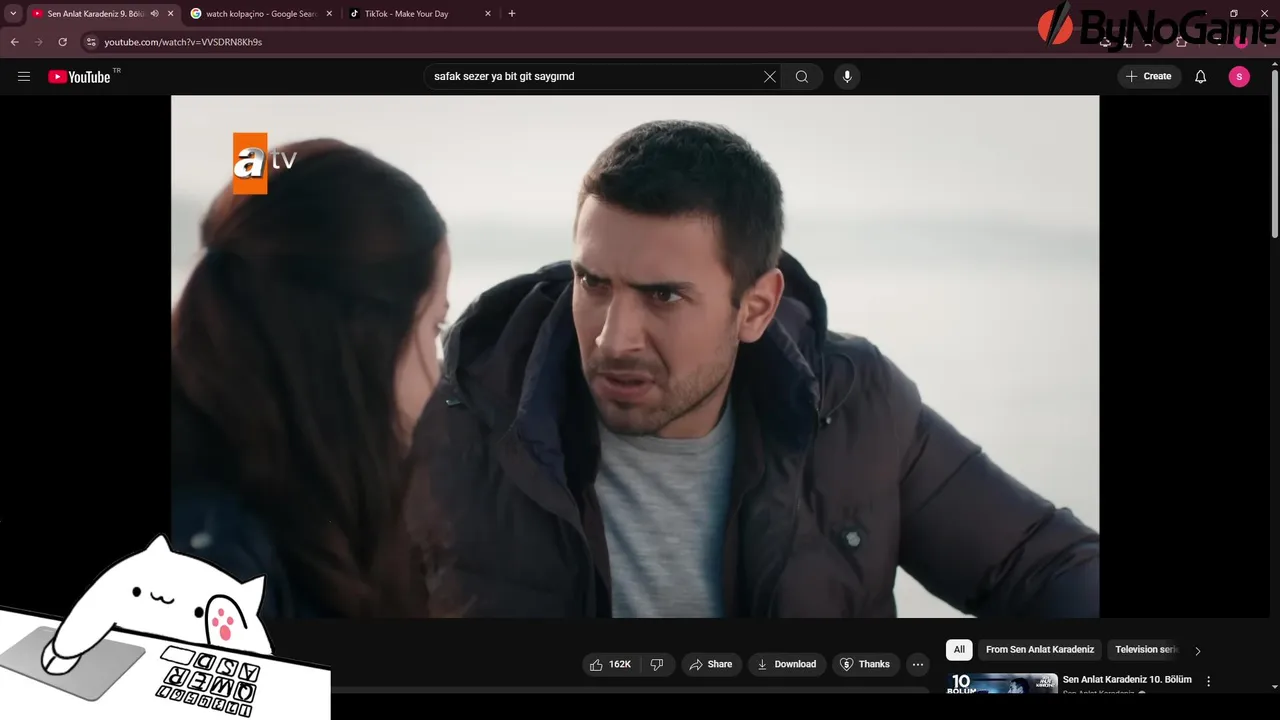Close the Google Search tab

pos(329,14)
